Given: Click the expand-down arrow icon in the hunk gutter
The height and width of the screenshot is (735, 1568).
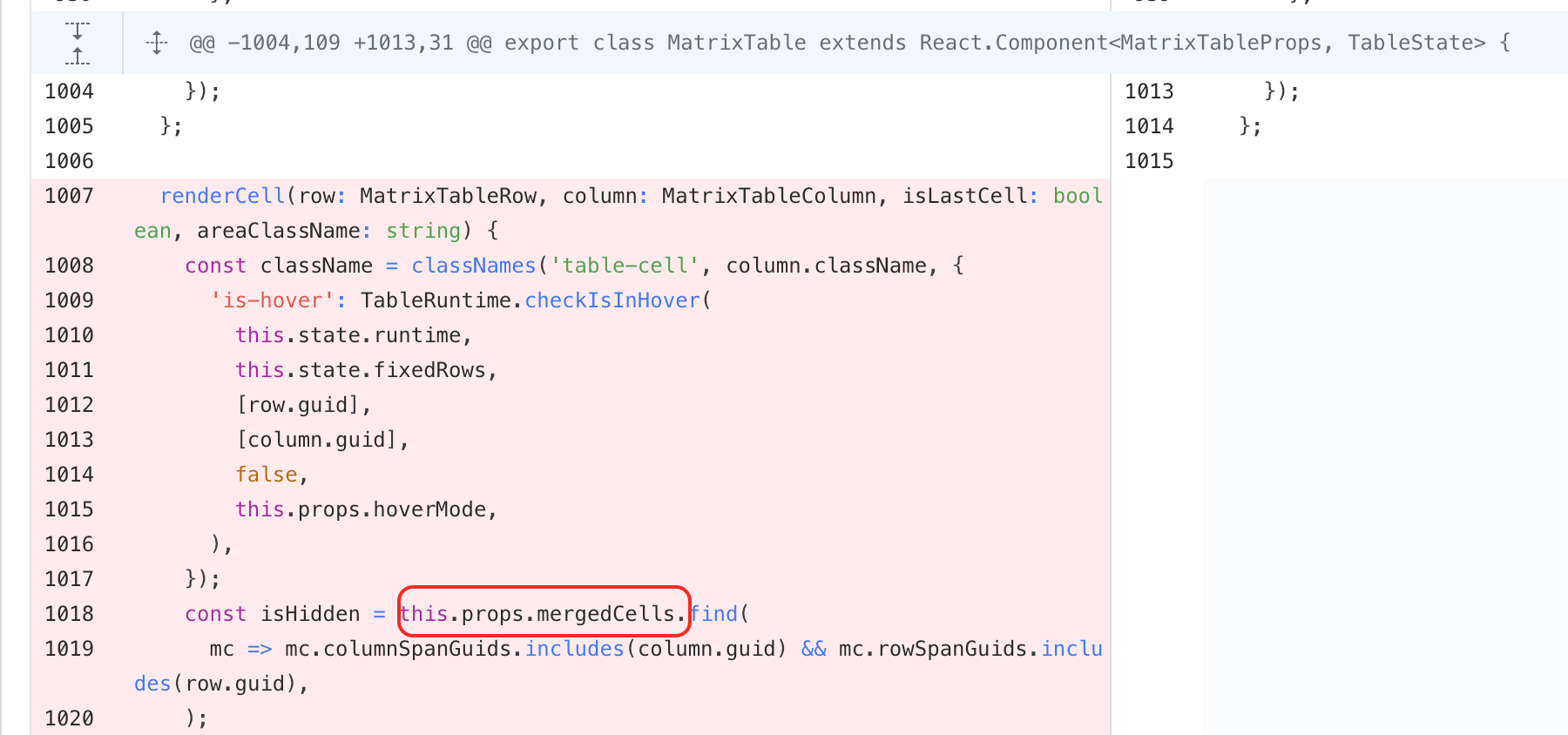Looking at the screenshot, I should click(78, 30).
